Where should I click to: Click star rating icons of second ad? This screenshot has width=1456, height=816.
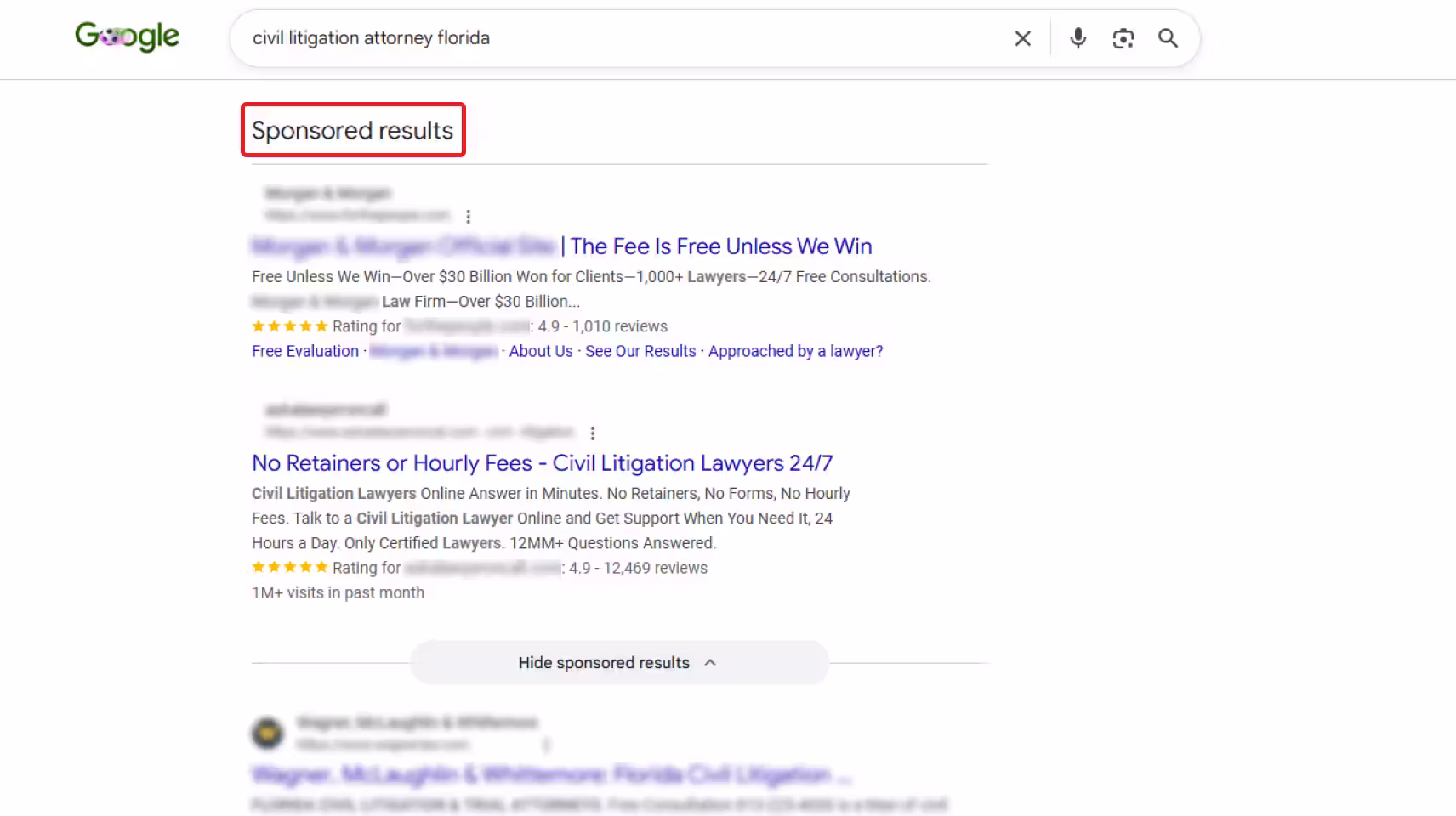point(289,567)
